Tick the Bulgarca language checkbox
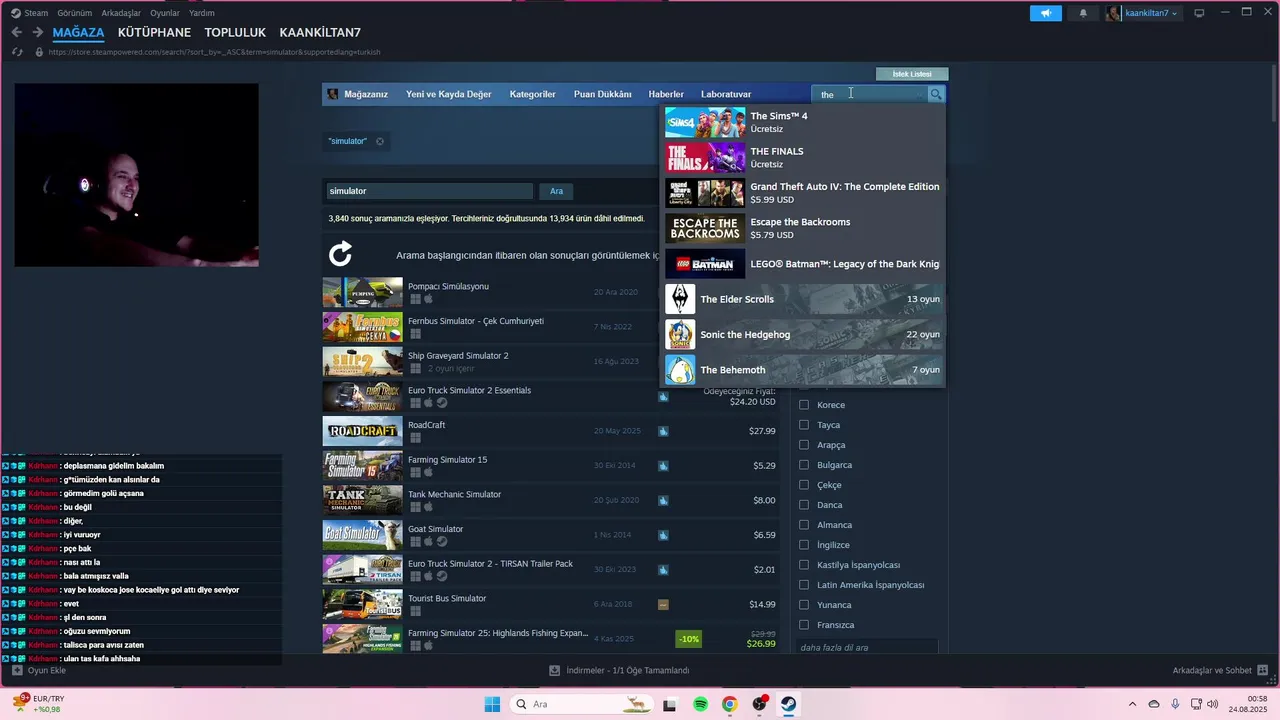Screen dimensions: 1280x720 [x=804, y=465]
